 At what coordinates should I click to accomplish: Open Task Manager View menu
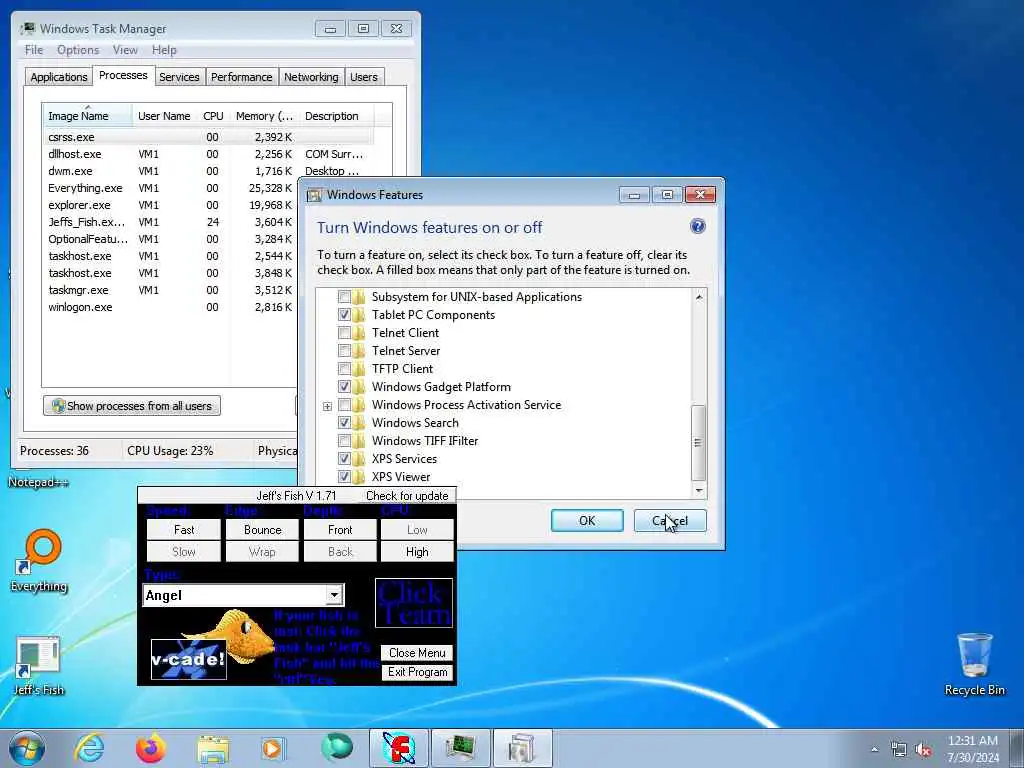click(x=125, y=50)
